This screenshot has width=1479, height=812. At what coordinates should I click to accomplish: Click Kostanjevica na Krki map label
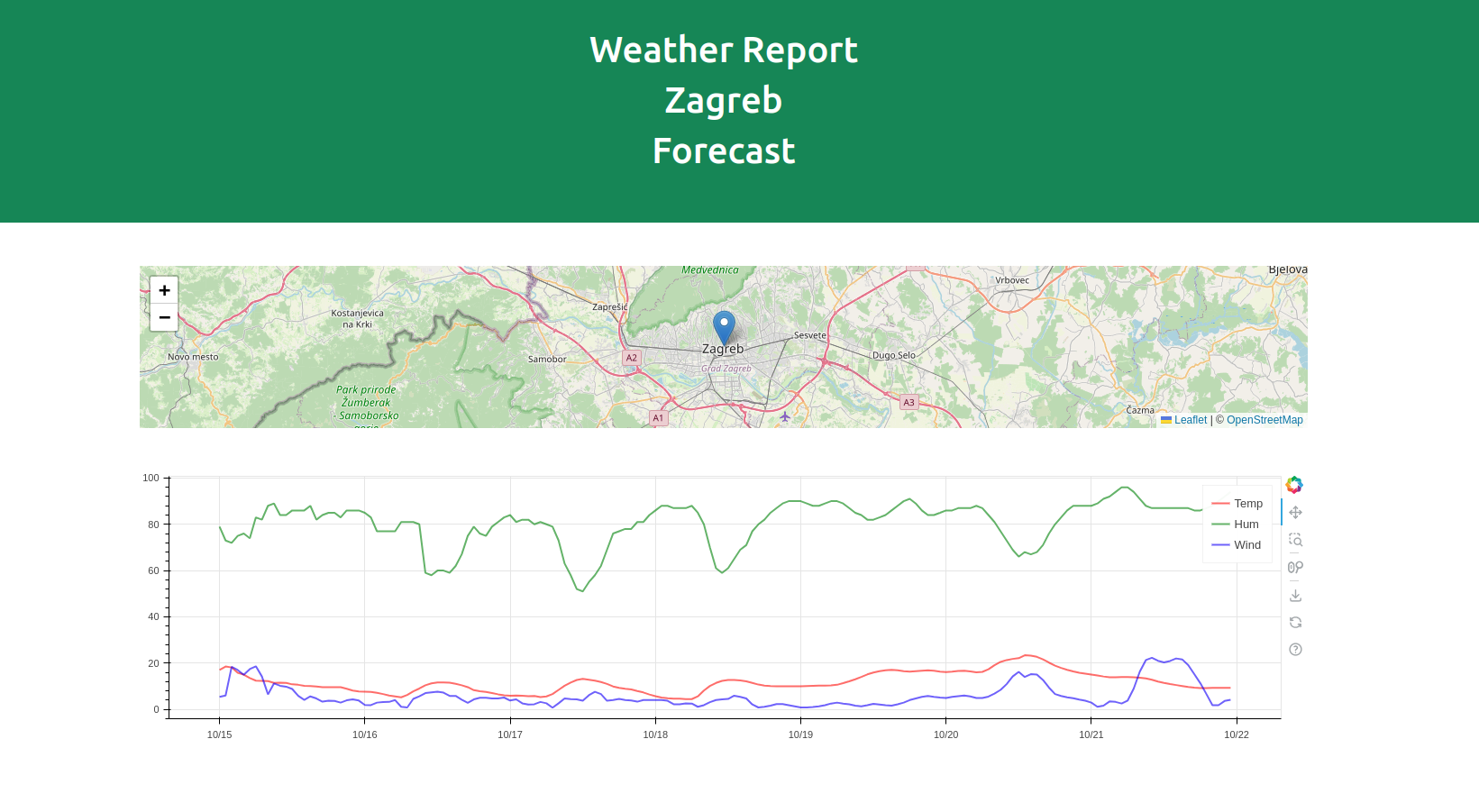(357, 319)
